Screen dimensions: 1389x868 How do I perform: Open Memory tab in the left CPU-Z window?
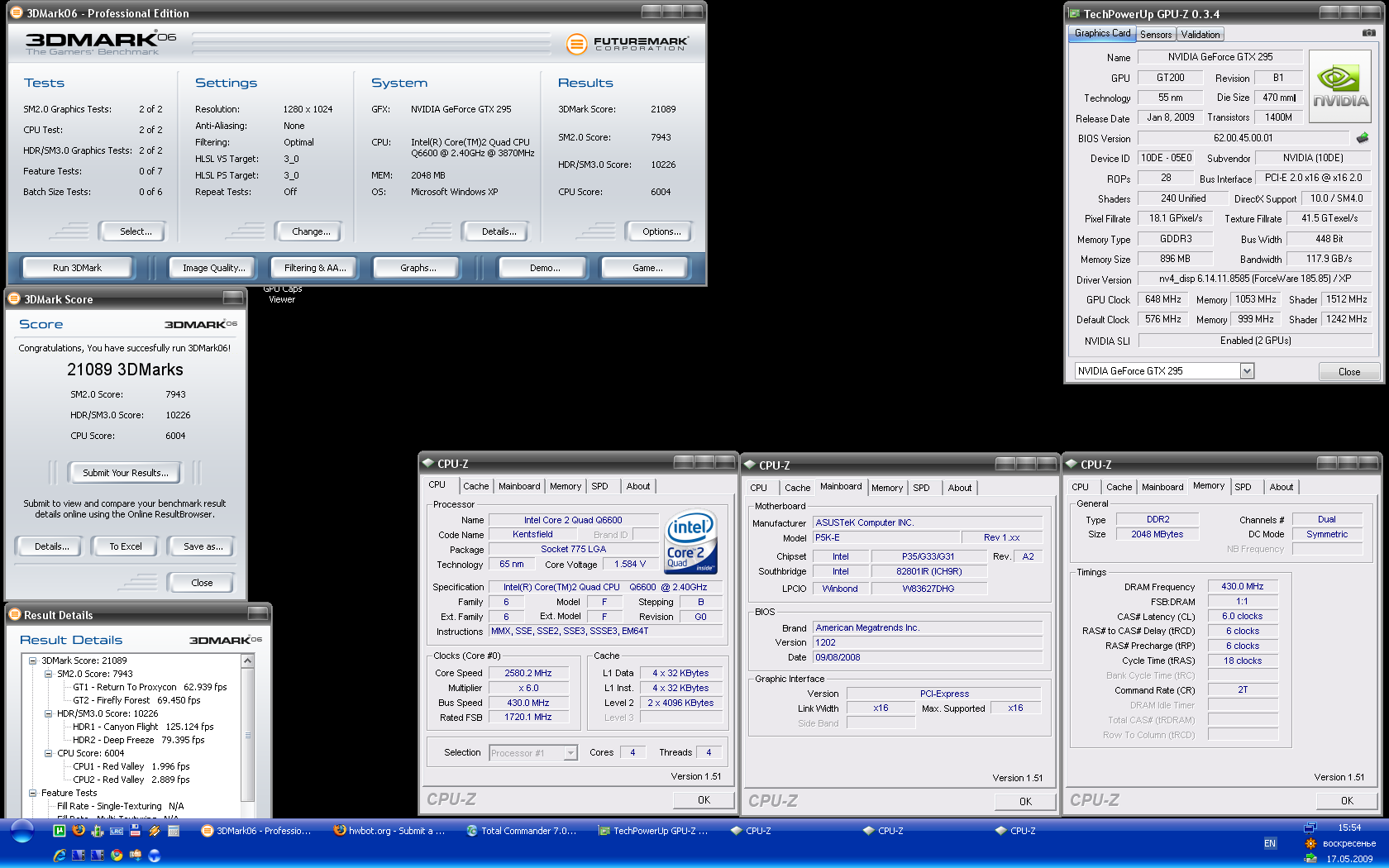pyautogui.click(x=566, y=486)
